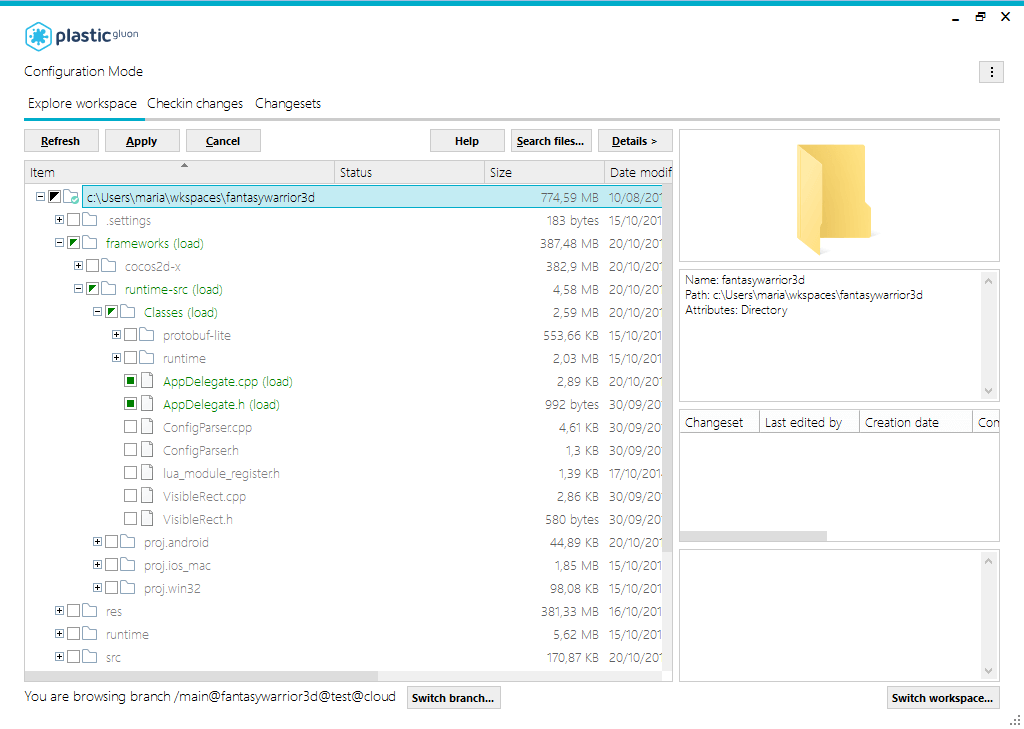Uncheck the AppDelegate.cpp checkbox
Screen dimensions: 1024x729
point(130,381)
